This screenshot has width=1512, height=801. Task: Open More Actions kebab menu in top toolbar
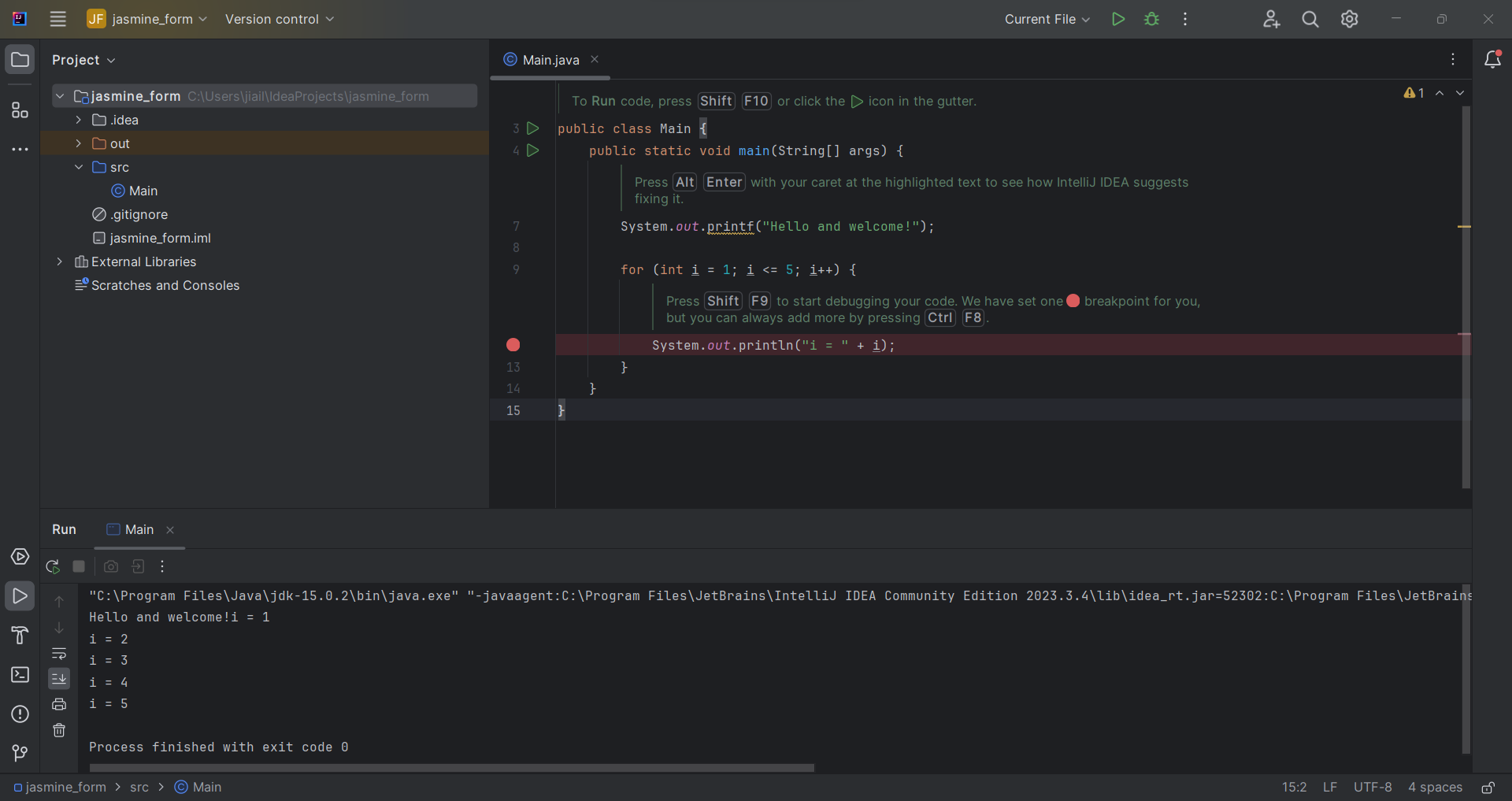(x=1185, y=19)
